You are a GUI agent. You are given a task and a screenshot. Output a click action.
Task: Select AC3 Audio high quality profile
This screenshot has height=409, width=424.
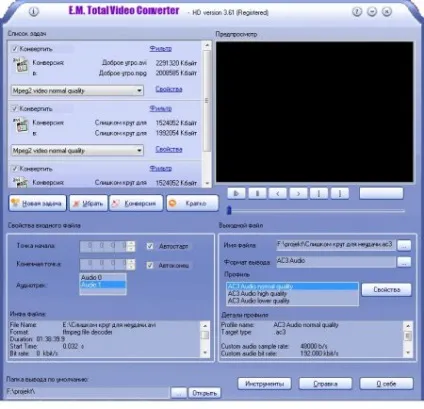(292, 294)
